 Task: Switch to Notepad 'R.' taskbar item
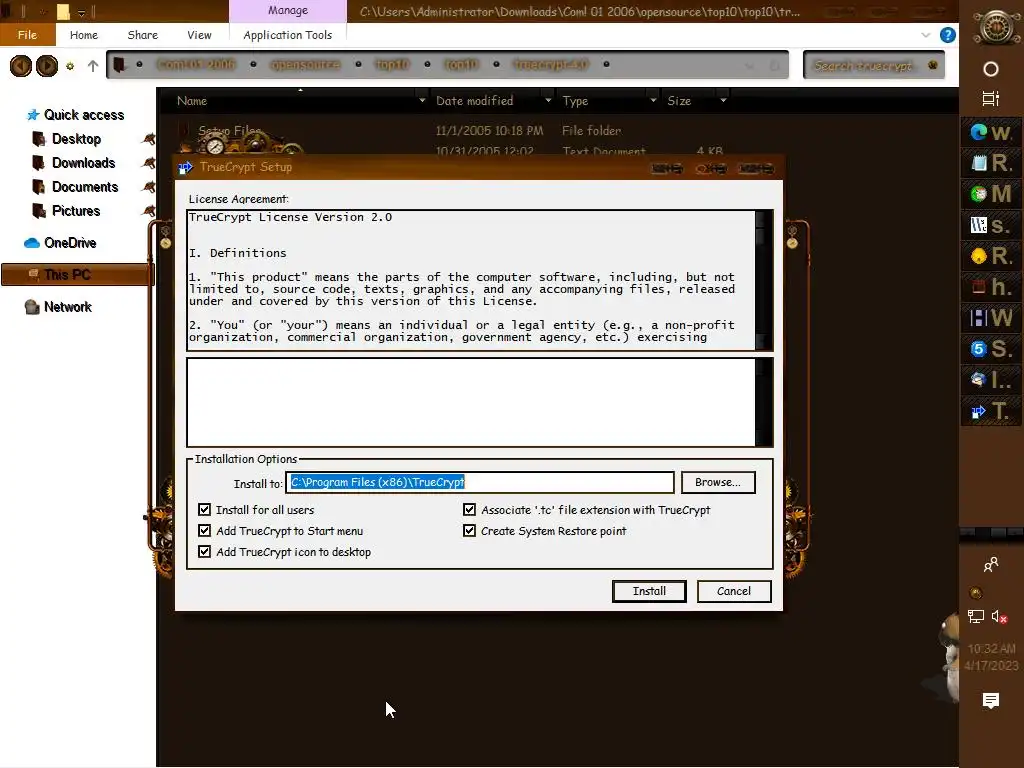click(991, 163)
